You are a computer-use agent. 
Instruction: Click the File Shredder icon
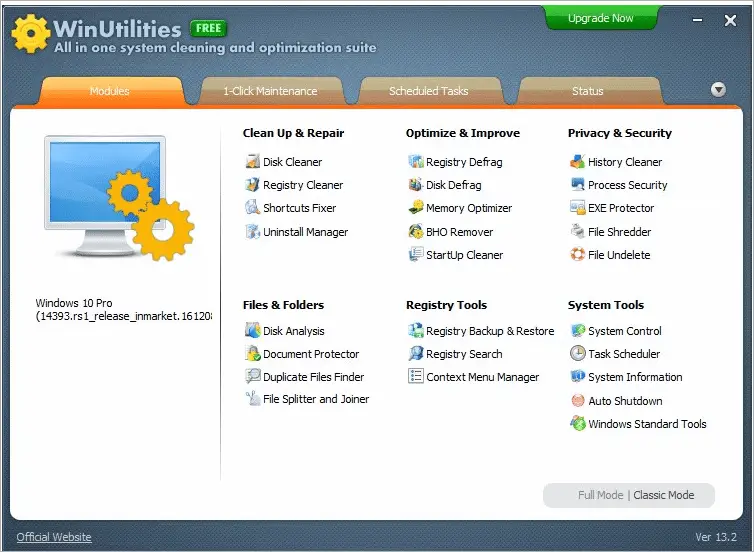pyautogui.click(x=578, y=232)
